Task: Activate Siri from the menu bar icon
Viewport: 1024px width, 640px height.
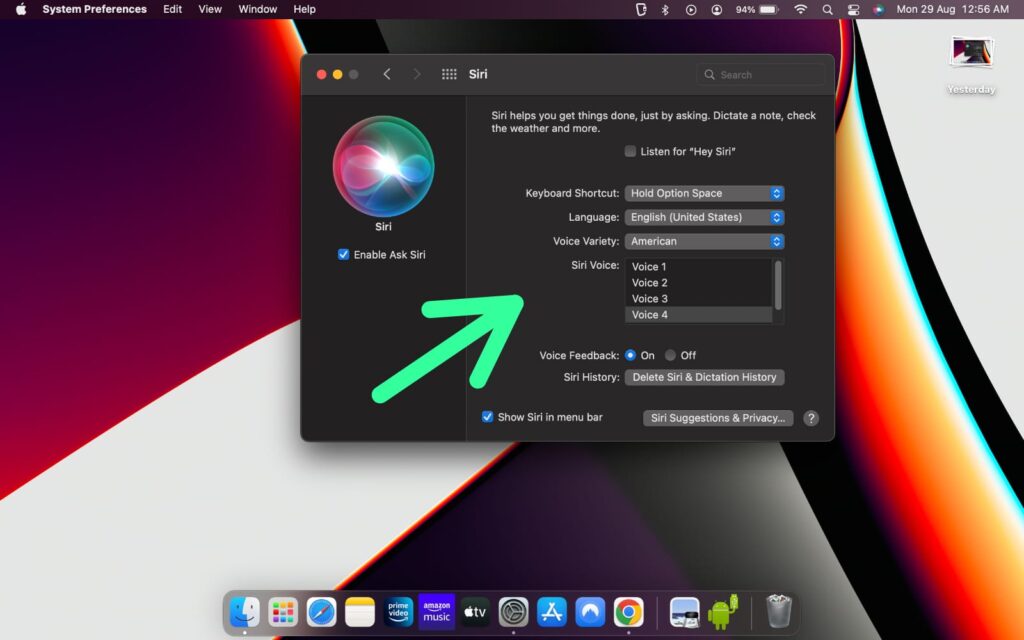Action: pyautogui.click(x=878, y=9)
